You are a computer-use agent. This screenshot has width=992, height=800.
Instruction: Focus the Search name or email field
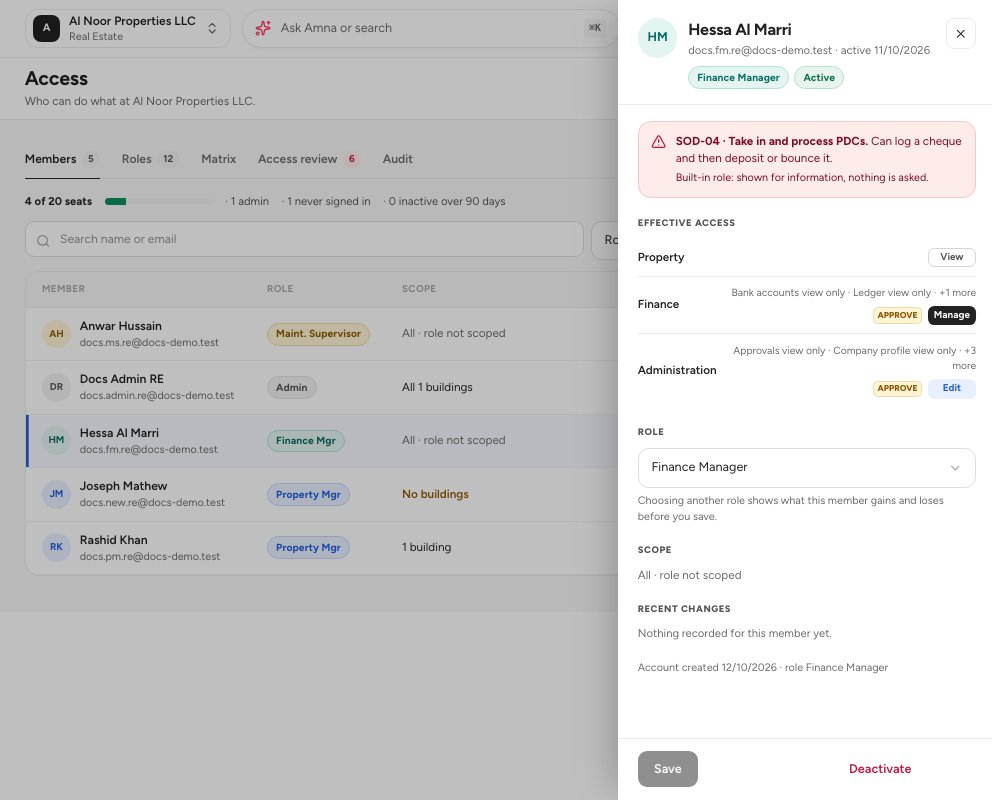304,239
